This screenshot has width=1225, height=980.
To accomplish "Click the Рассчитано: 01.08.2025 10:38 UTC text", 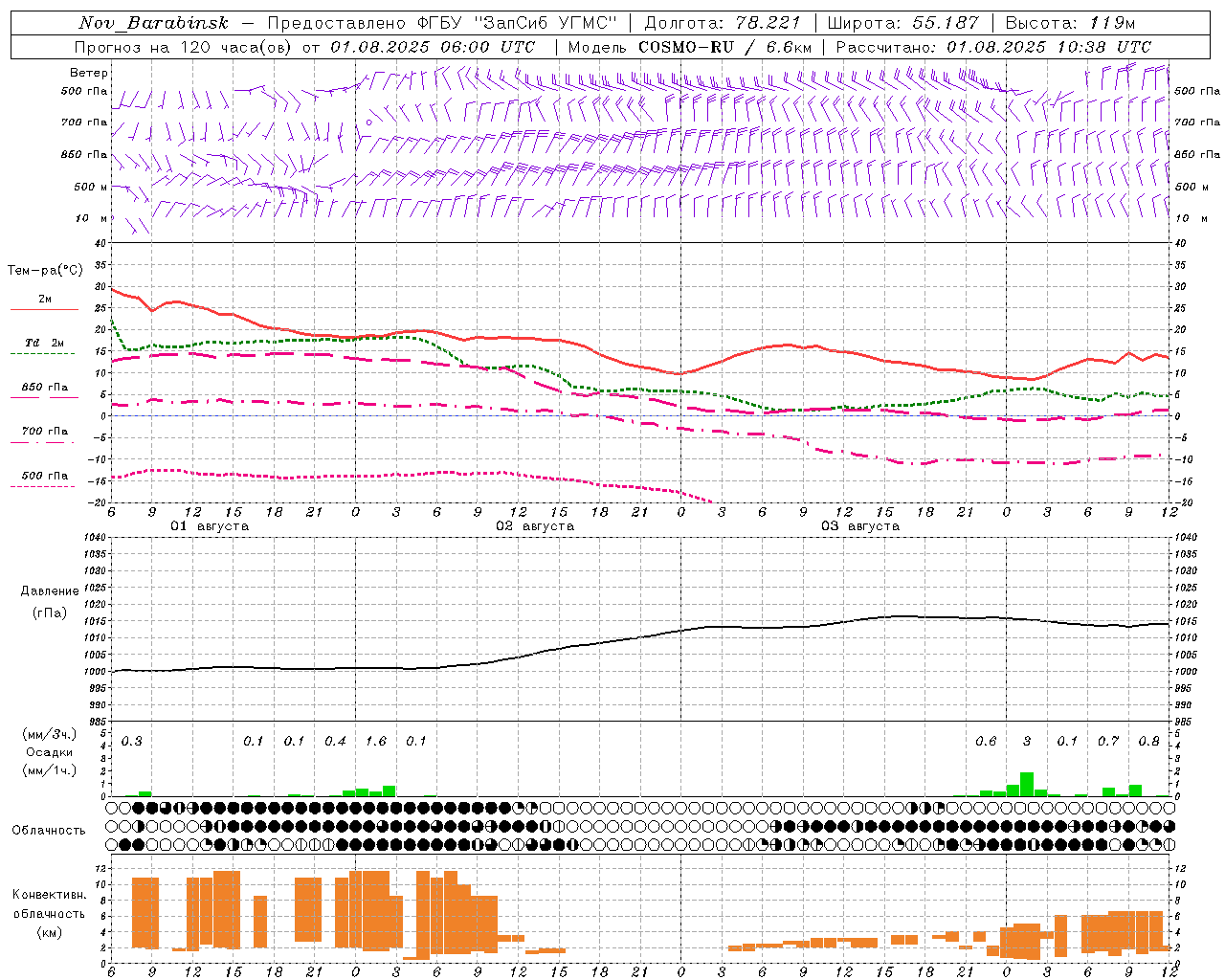I will pyautogui.click(x=993, y=47).
